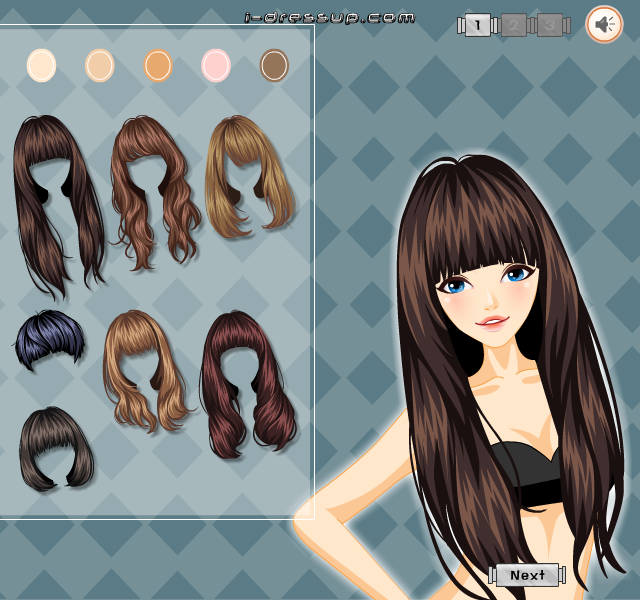Pick the light beige skin tone swatch
The image size is (640, 600).
point(100,65)
